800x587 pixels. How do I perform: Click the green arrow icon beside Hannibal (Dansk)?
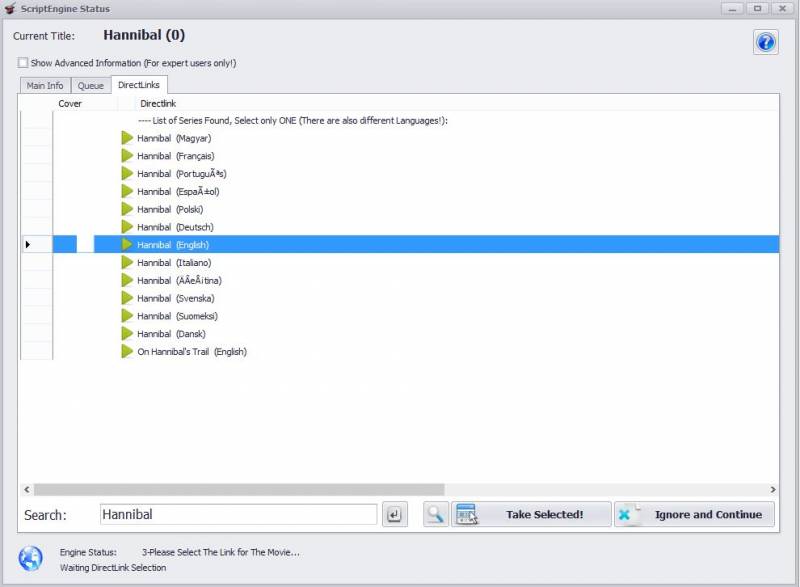(x=127, y=334)
